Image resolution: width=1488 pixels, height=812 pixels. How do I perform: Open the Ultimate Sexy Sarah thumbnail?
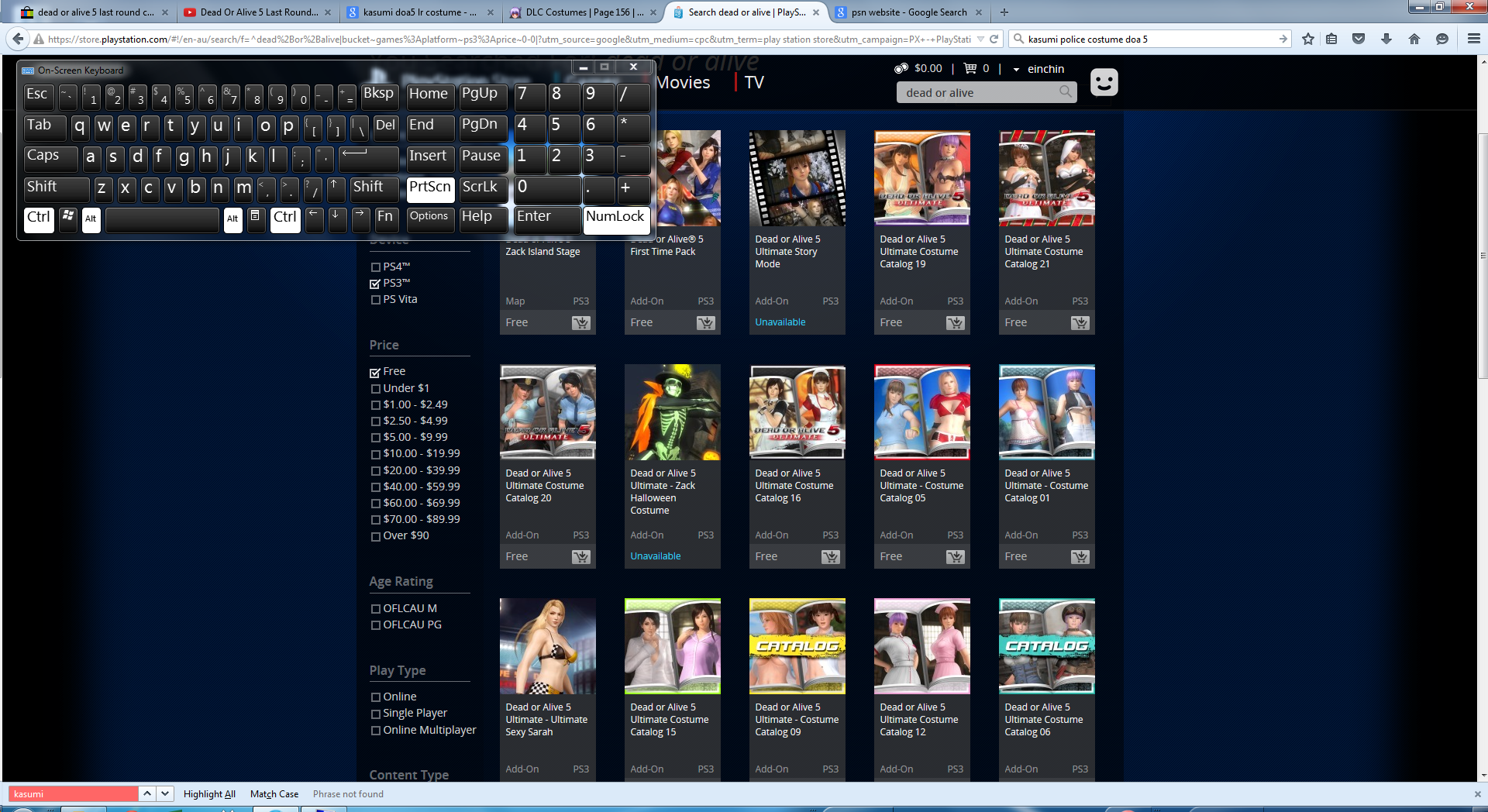point(548,646)
